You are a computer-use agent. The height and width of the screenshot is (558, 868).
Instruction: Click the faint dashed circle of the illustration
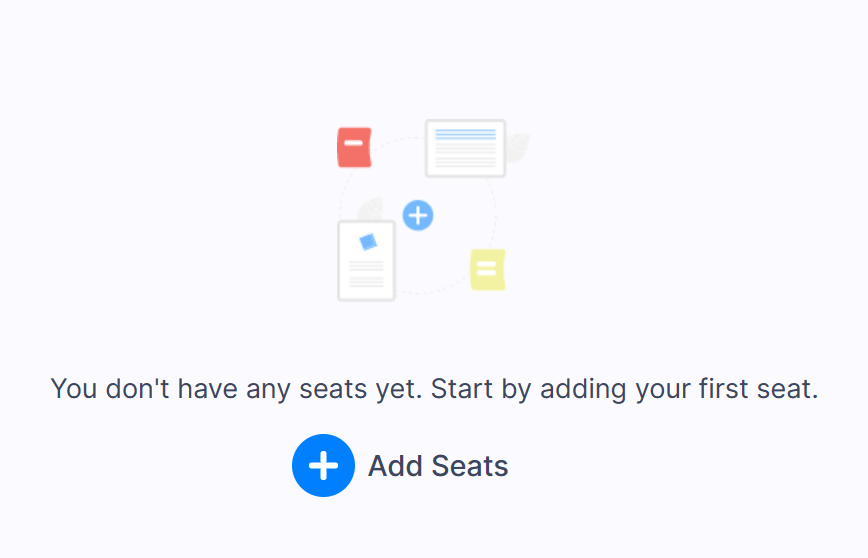(x=418, y=215)
